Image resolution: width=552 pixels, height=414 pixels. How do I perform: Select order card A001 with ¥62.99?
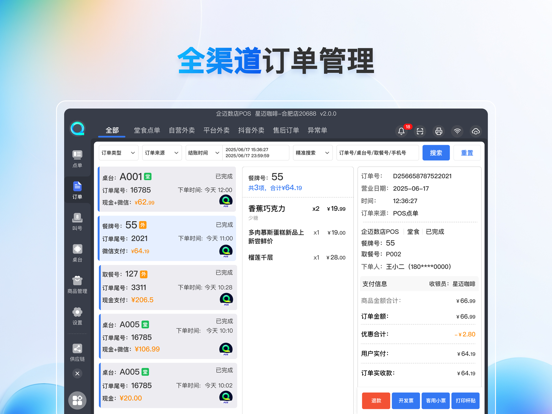click(168, 189)
